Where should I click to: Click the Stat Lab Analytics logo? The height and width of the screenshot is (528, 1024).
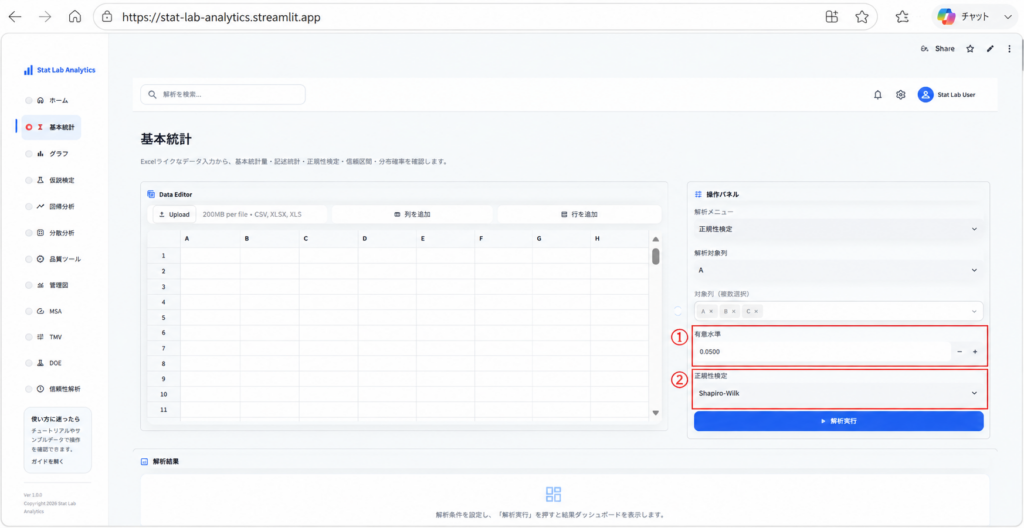pyautogui.click(x=59, y=70)
